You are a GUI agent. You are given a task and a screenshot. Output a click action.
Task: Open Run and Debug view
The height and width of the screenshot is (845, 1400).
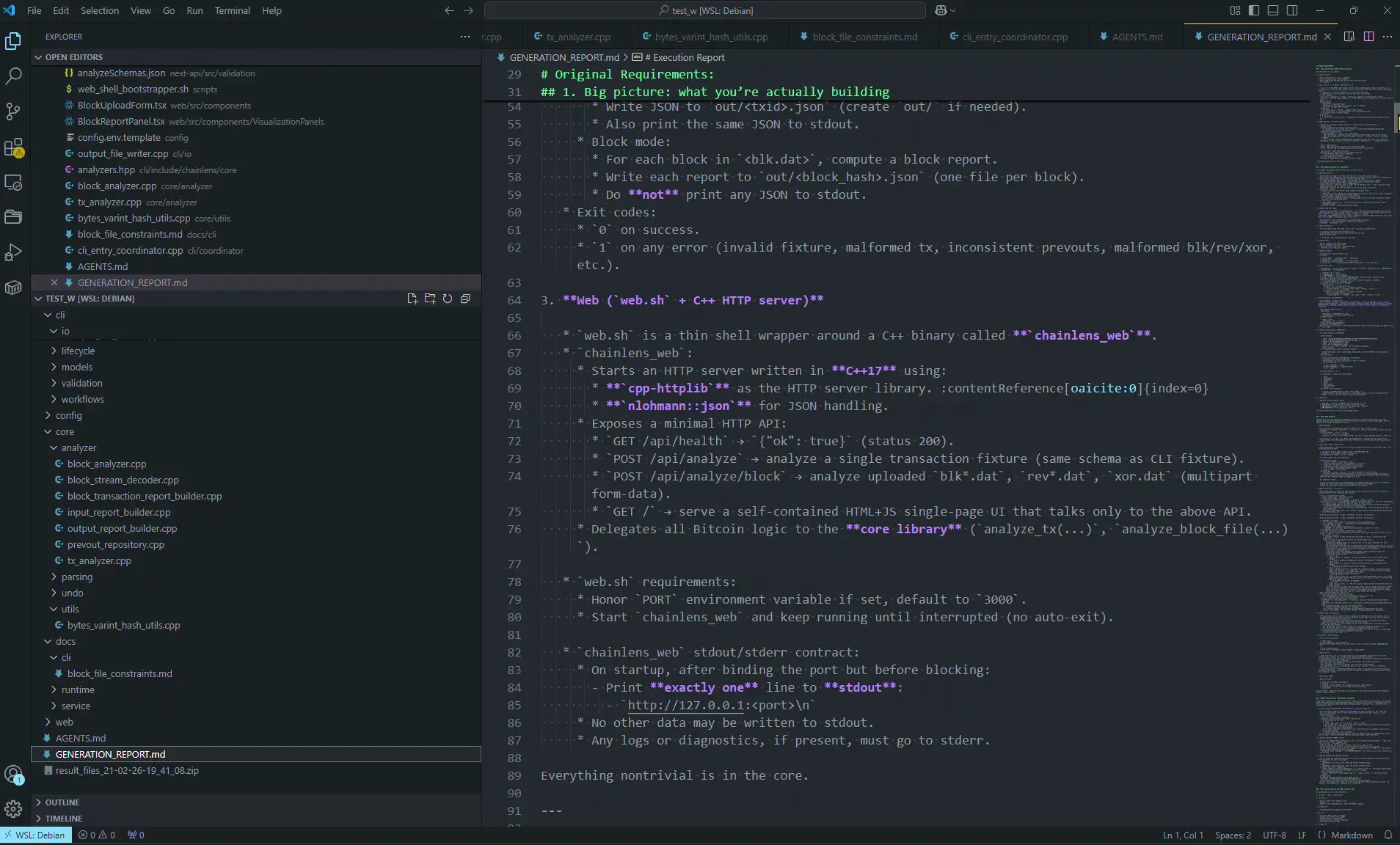coord(13,252)
